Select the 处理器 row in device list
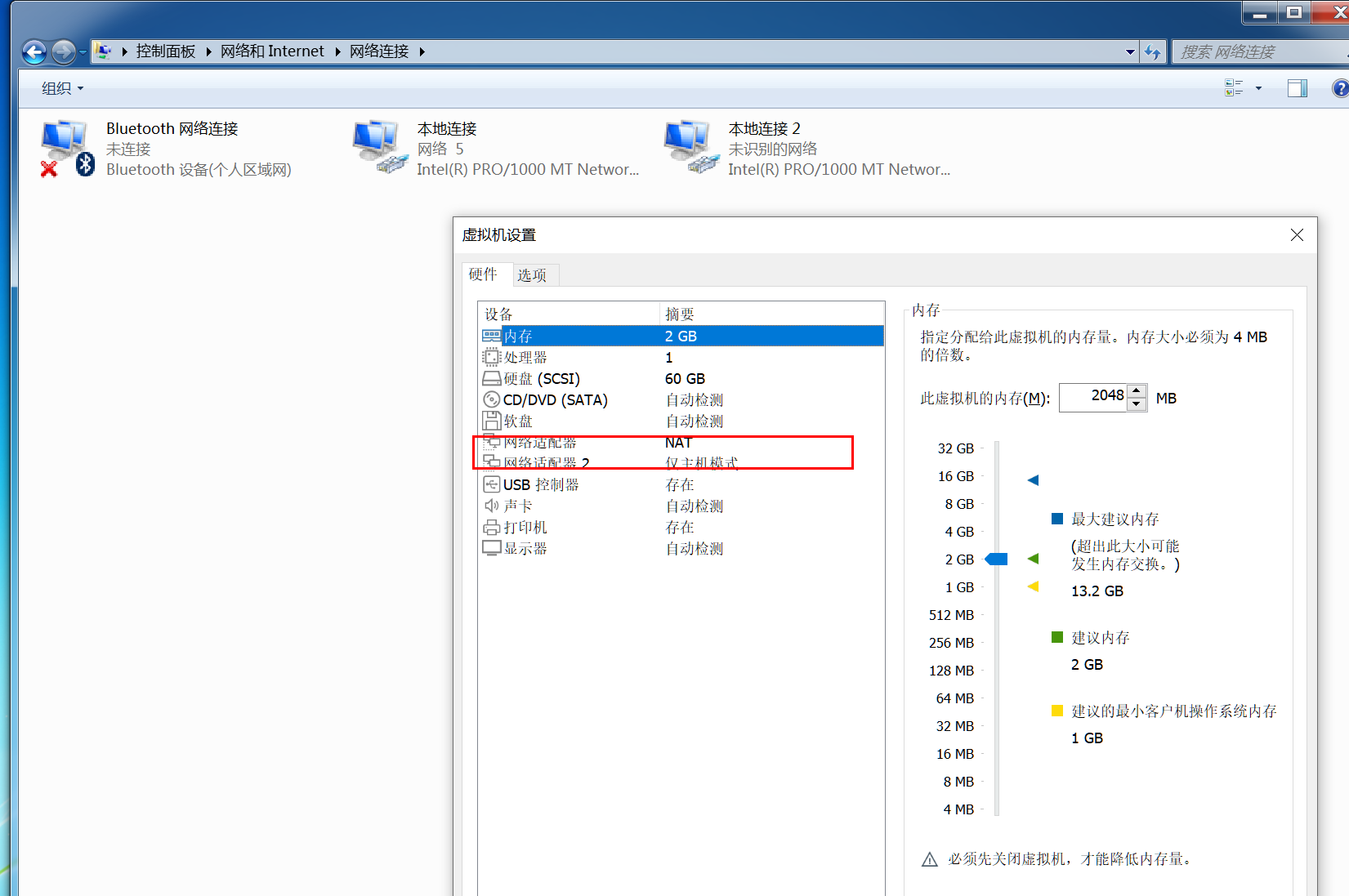The image size is (1349, 896). [681, 357]
